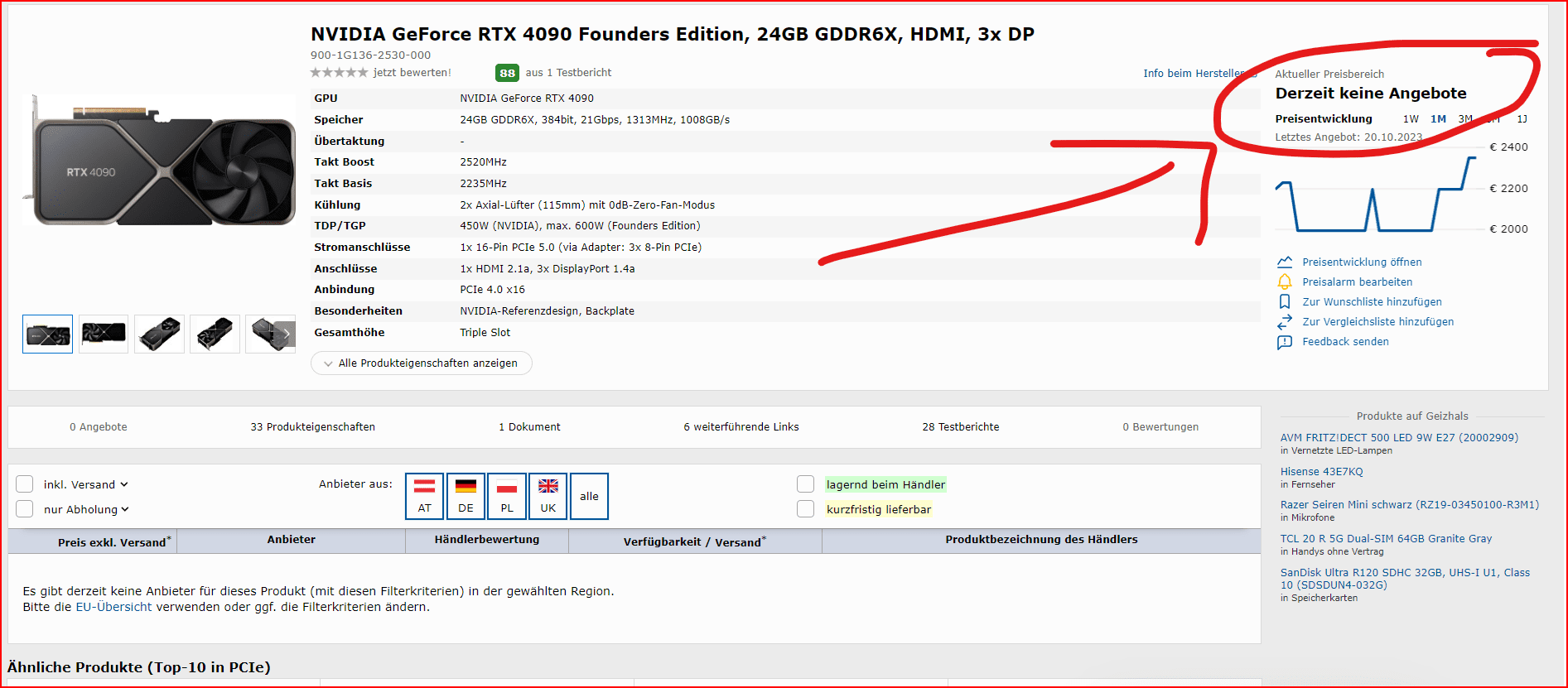Click the star rating icons
The width and height of the screenshot is (1568, 688).
pyautogui.click(x=339, y=73)
